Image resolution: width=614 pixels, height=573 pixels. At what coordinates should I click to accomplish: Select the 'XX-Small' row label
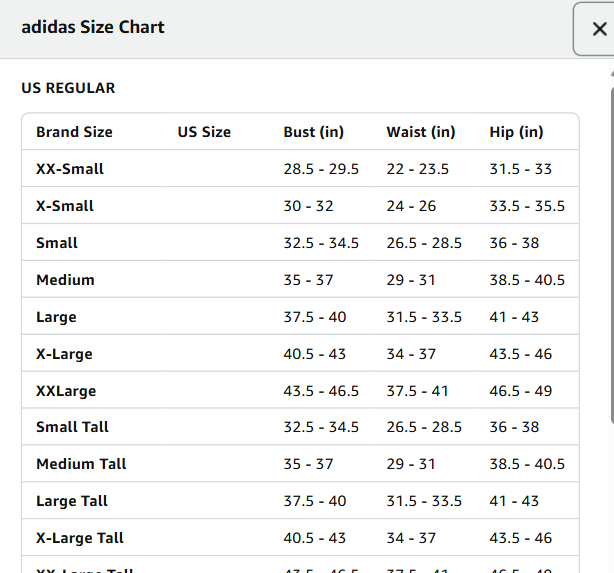[70, 169]
